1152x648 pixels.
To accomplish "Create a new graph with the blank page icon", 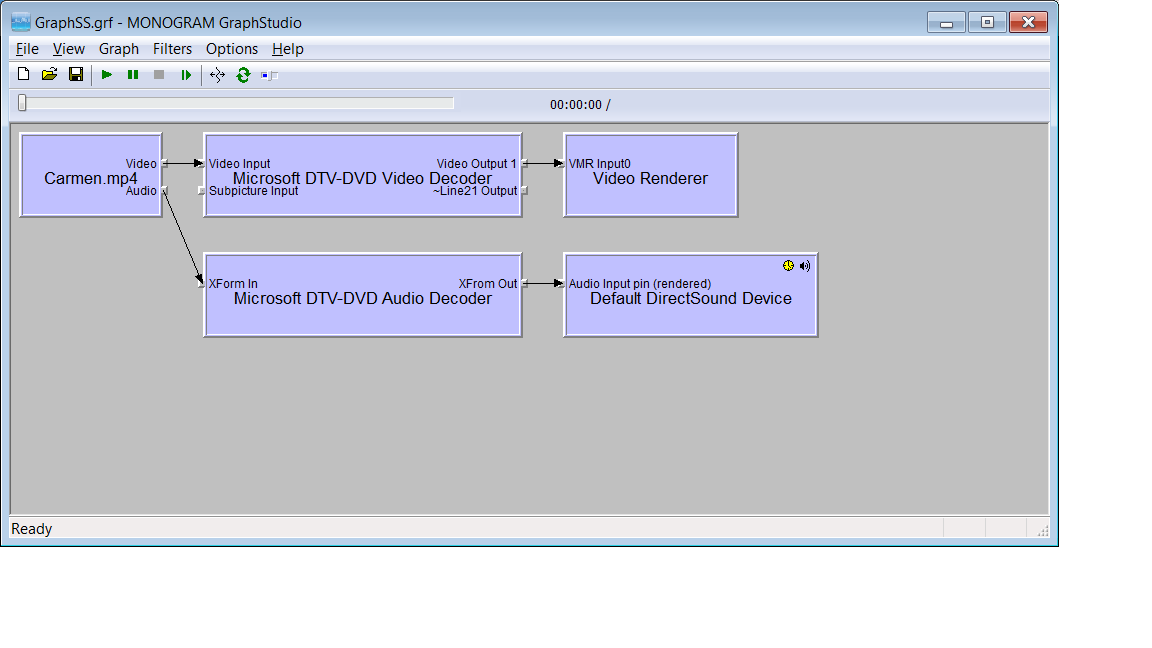I will (24, 74).
